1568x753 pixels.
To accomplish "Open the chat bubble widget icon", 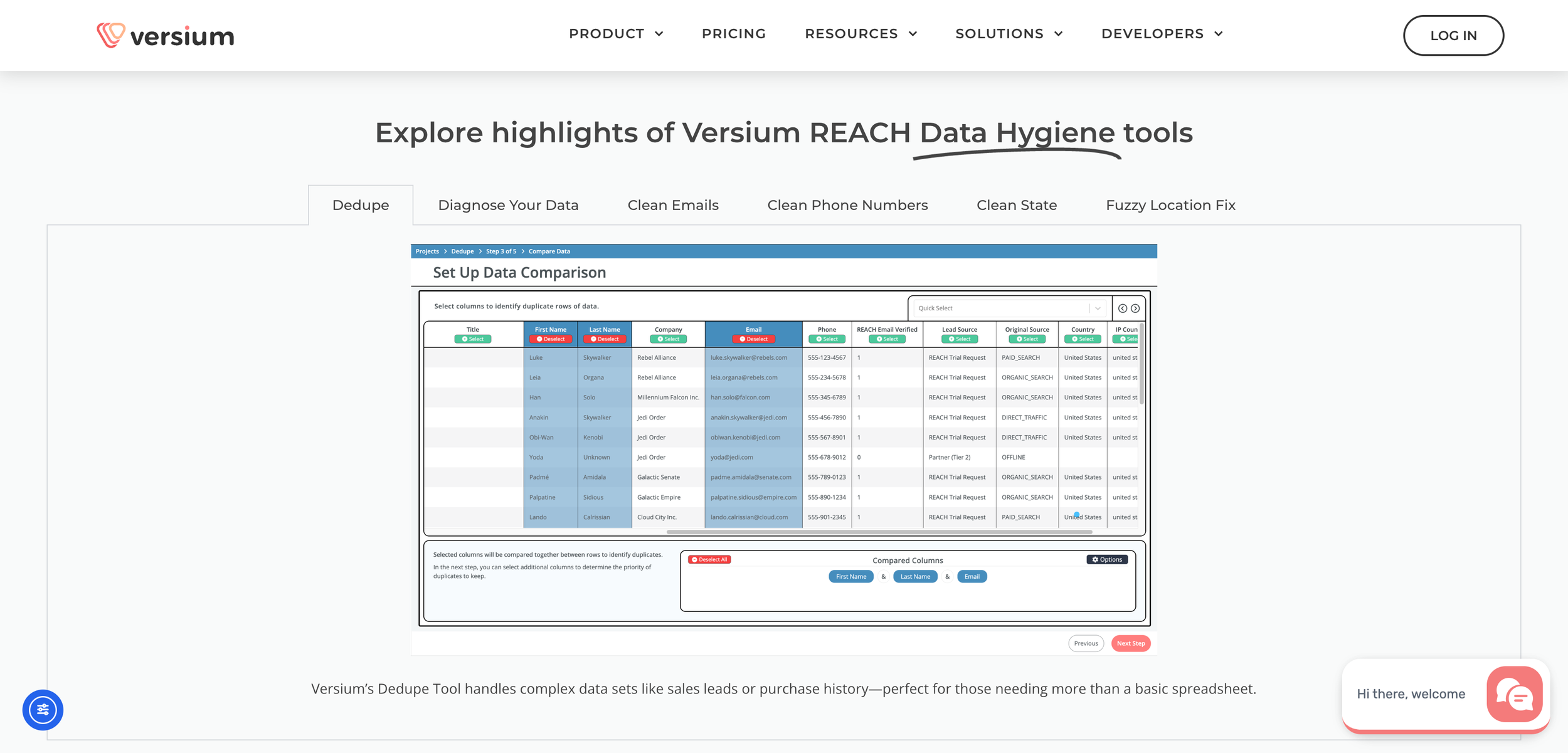I will 1514,694.
